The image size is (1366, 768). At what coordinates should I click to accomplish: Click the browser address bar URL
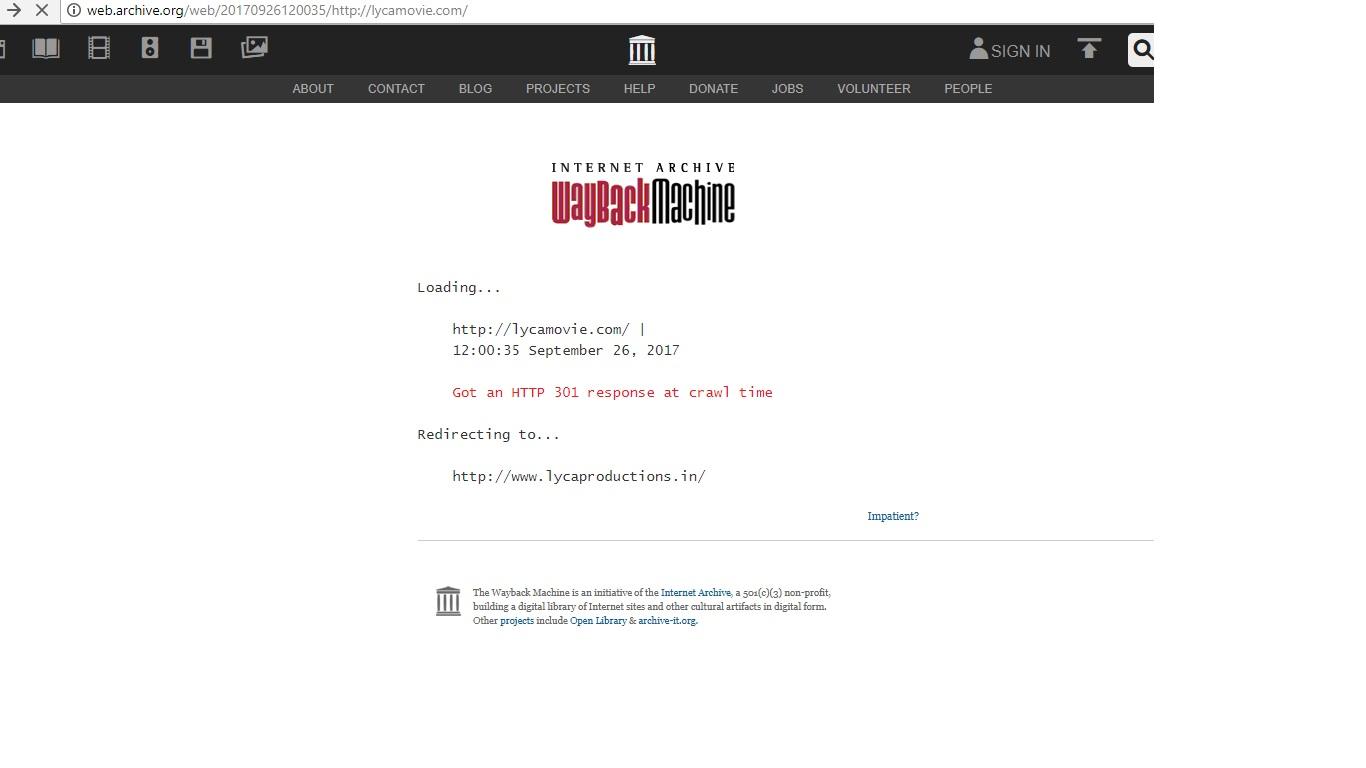(x=277, y=10)
